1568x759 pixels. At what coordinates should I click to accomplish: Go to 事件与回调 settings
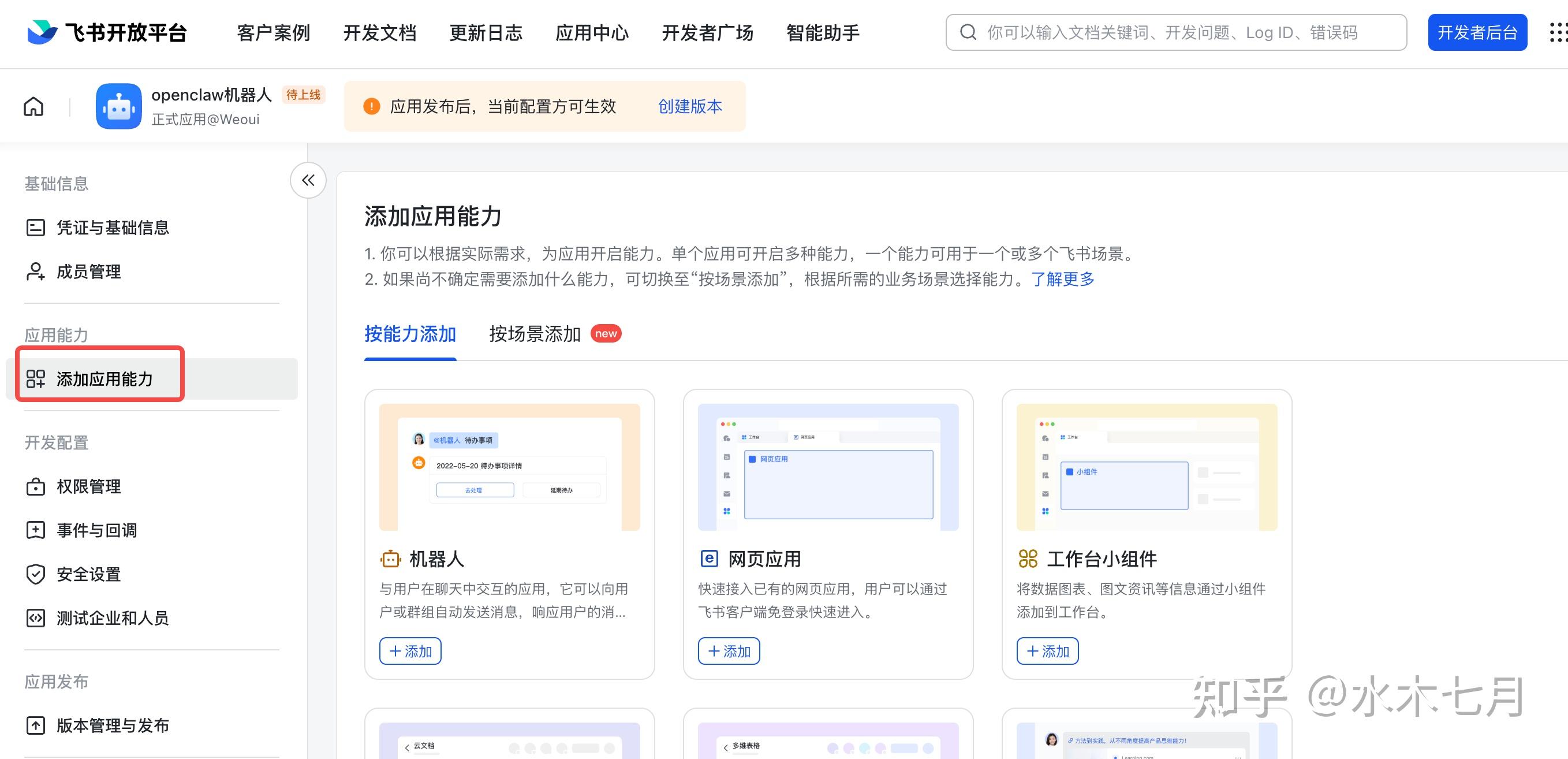tap(96, 531)
